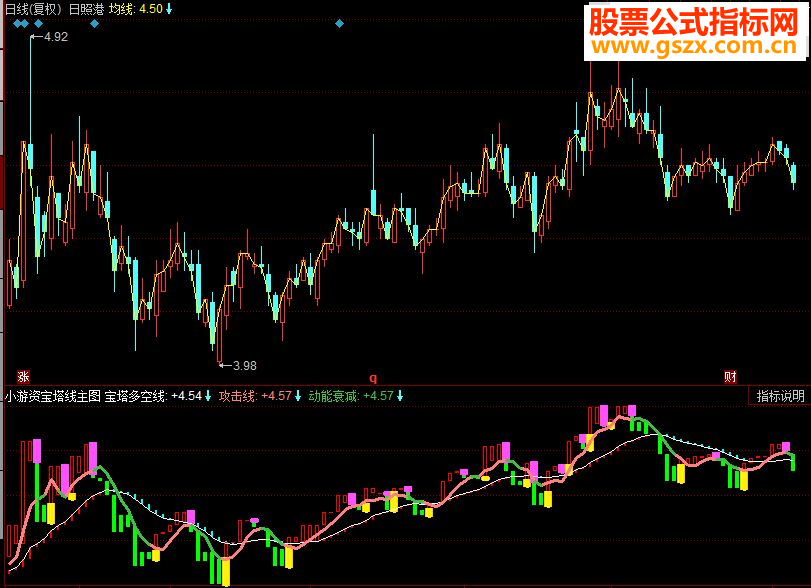This screenshot has height=588, width=811.
Task: Click the down arrow after 均线 4.50
Action: pyautogui.click(x=169, y=9)
